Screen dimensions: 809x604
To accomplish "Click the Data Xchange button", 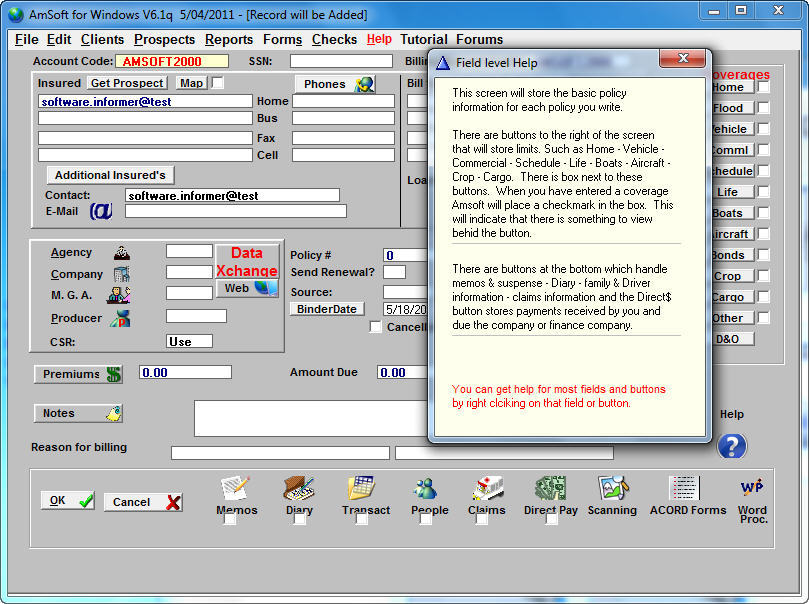I will pyautogui.click(x=247, y=262).
